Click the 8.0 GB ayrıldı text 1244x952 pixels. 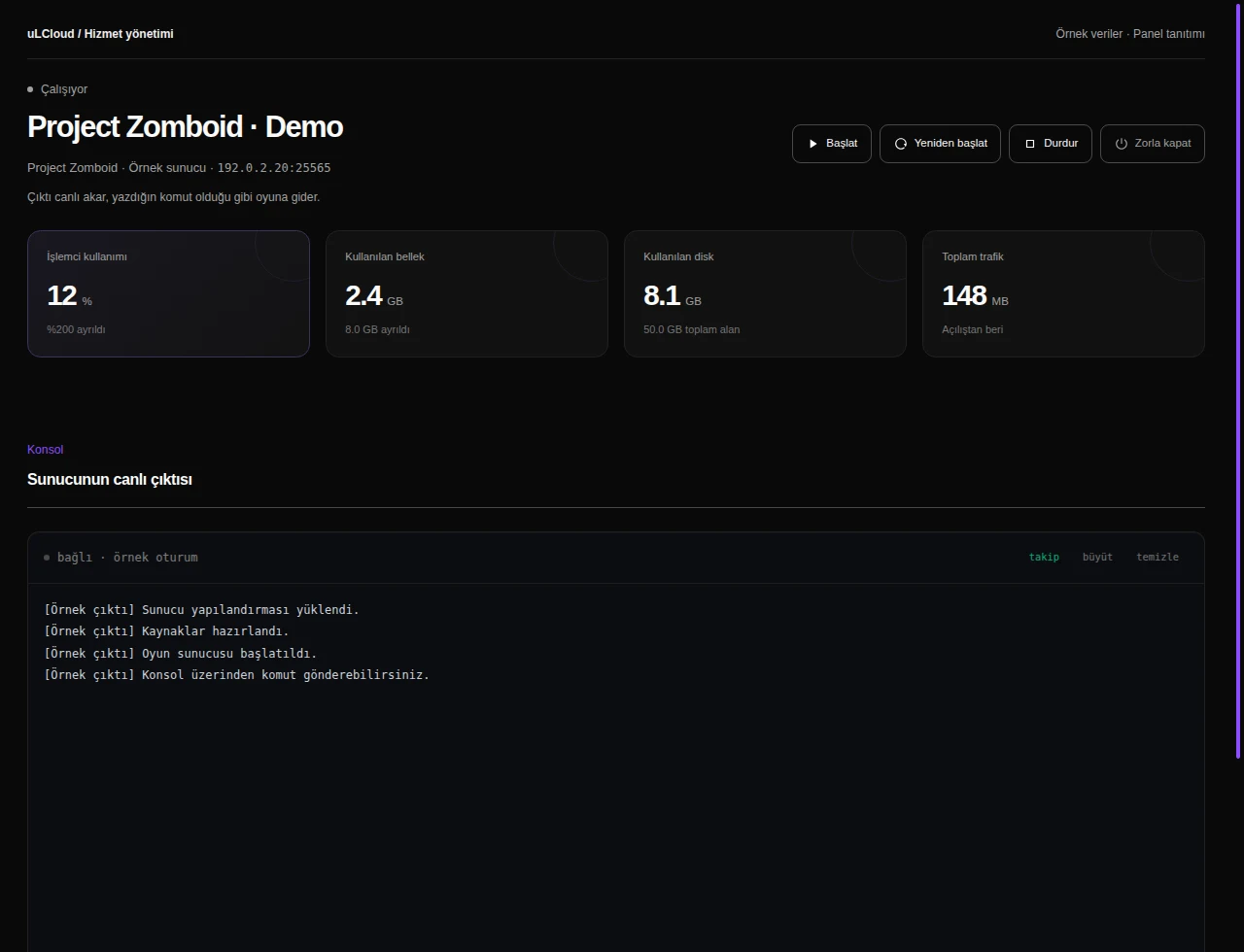pyautogui.click(x=377, y=329)
